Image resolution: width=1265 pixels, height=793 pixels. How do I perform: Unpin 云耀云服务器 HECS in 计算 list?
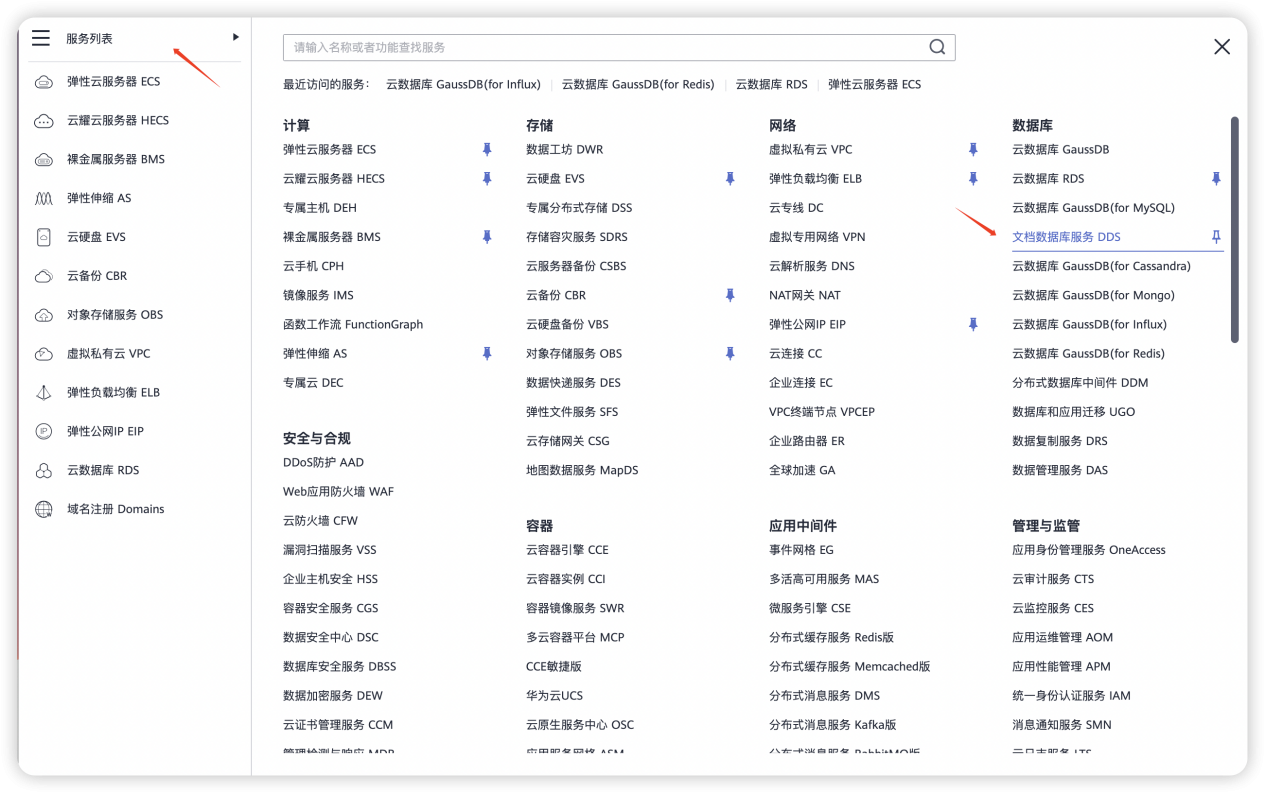(x=487, y=179)
